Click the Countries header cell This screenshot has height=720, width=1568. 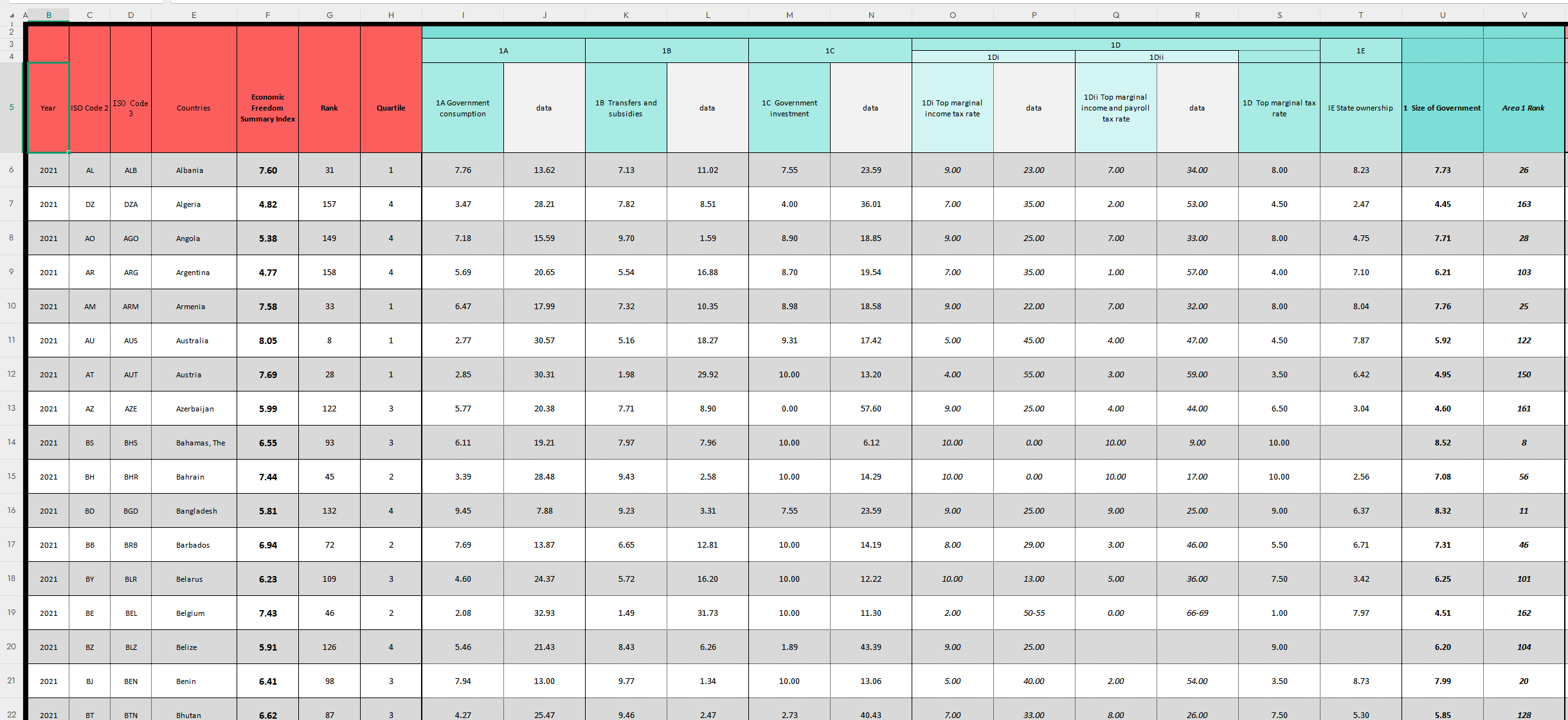pyautogui.click(x=194, y=108)
